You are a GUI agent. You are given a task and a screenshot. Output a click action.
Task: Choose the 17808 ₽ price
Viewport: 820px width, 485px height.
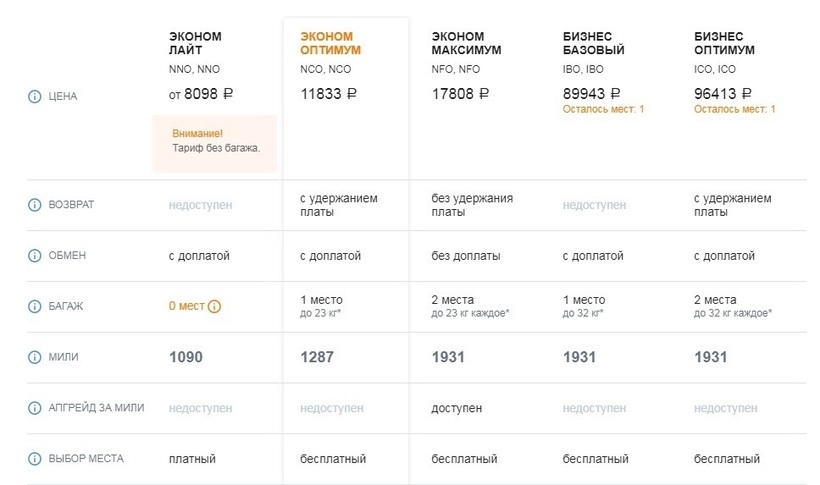[460, 94]
